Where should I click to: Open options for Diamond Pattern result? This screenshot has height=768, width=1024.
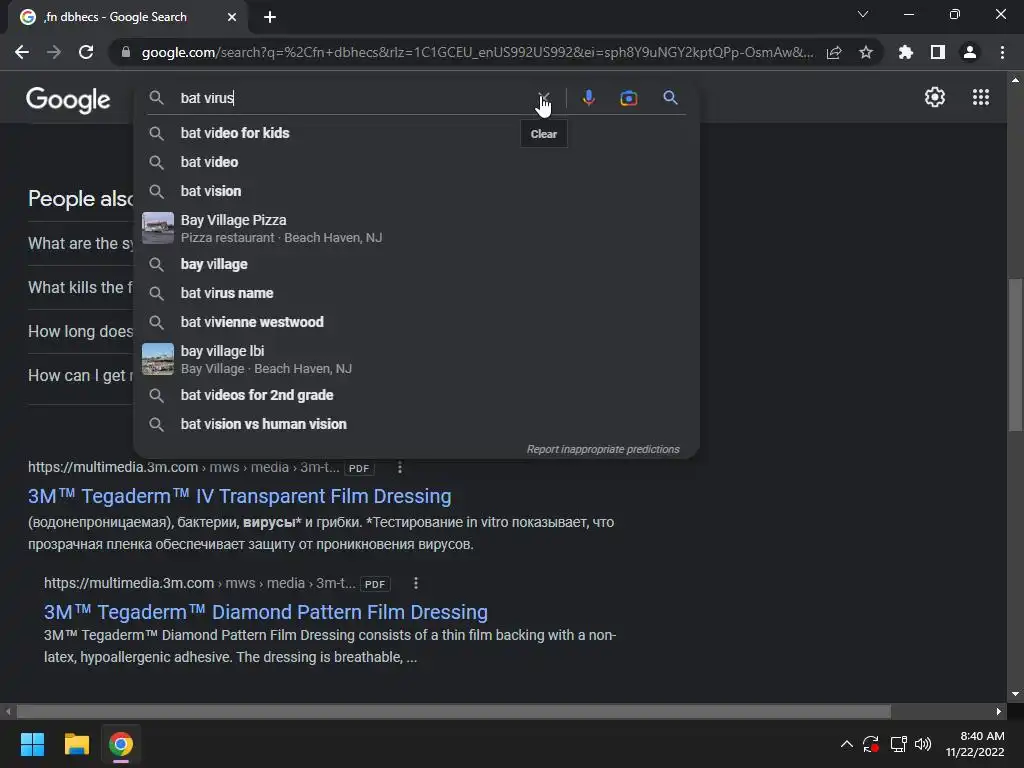[415, 583]
